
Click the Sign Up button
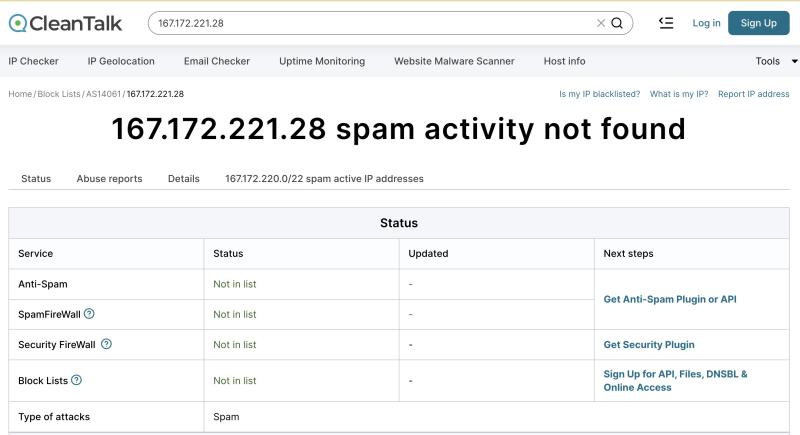click(759, 23)
